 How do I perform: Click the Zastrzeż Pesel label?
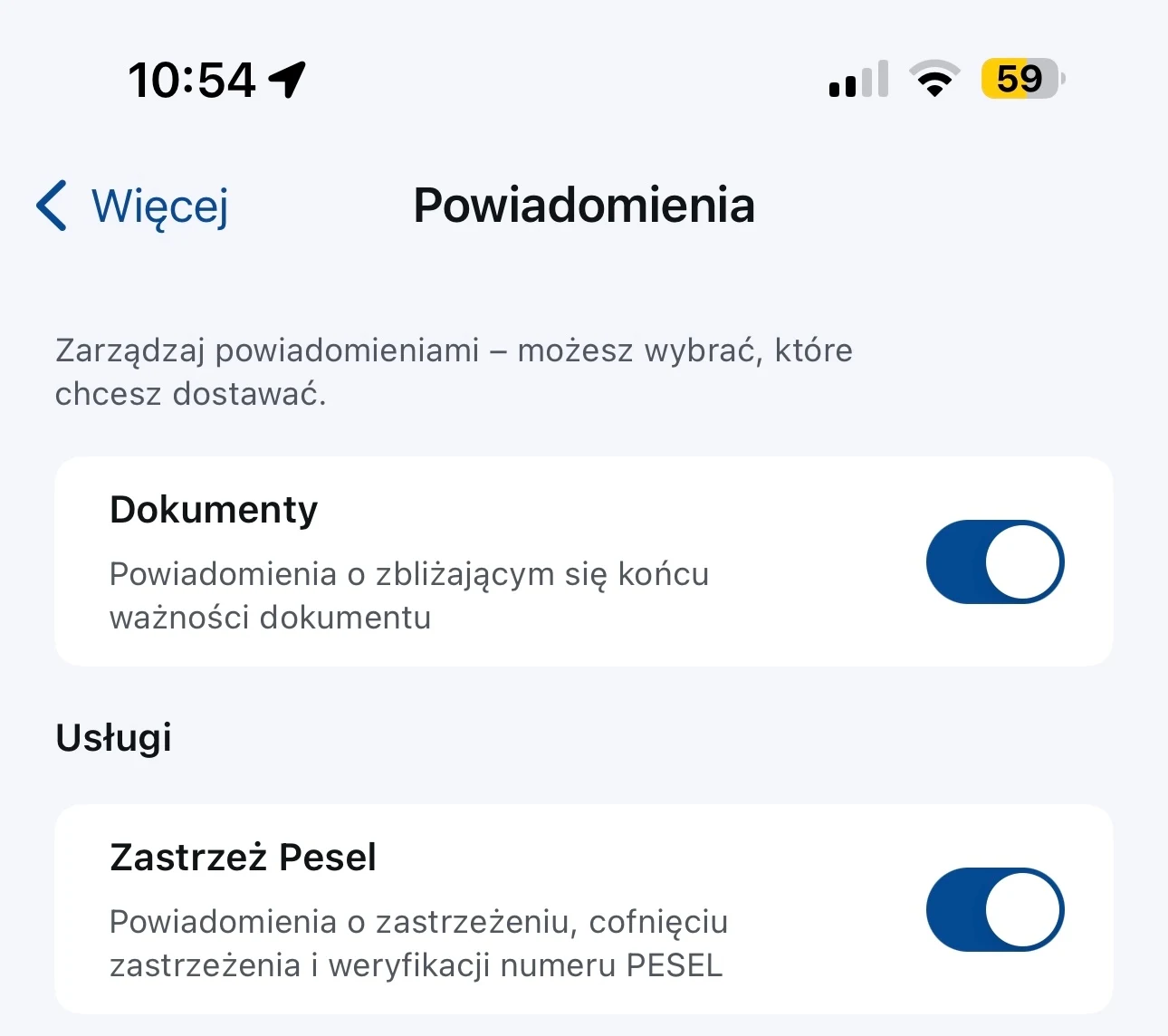(x=243, y=857)
